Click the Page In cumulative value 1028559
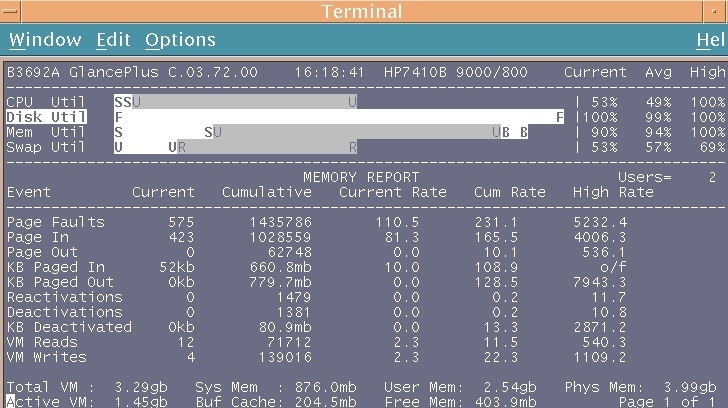Image resolution: width=728 pixels, height=408 pixels. pos(280,237)
